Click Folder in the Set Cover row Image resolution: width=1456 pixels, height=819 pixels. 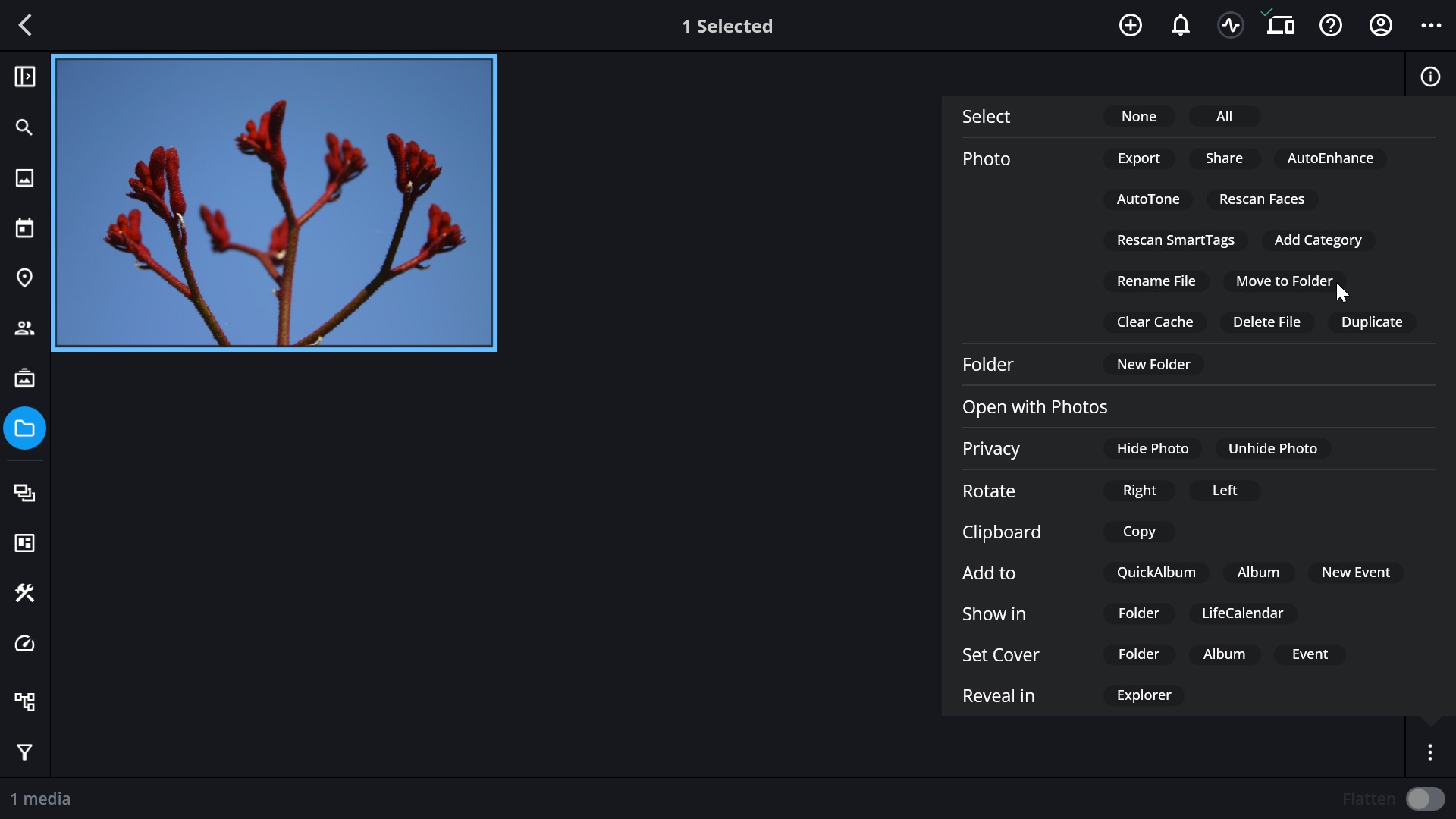coord(1139,654)
